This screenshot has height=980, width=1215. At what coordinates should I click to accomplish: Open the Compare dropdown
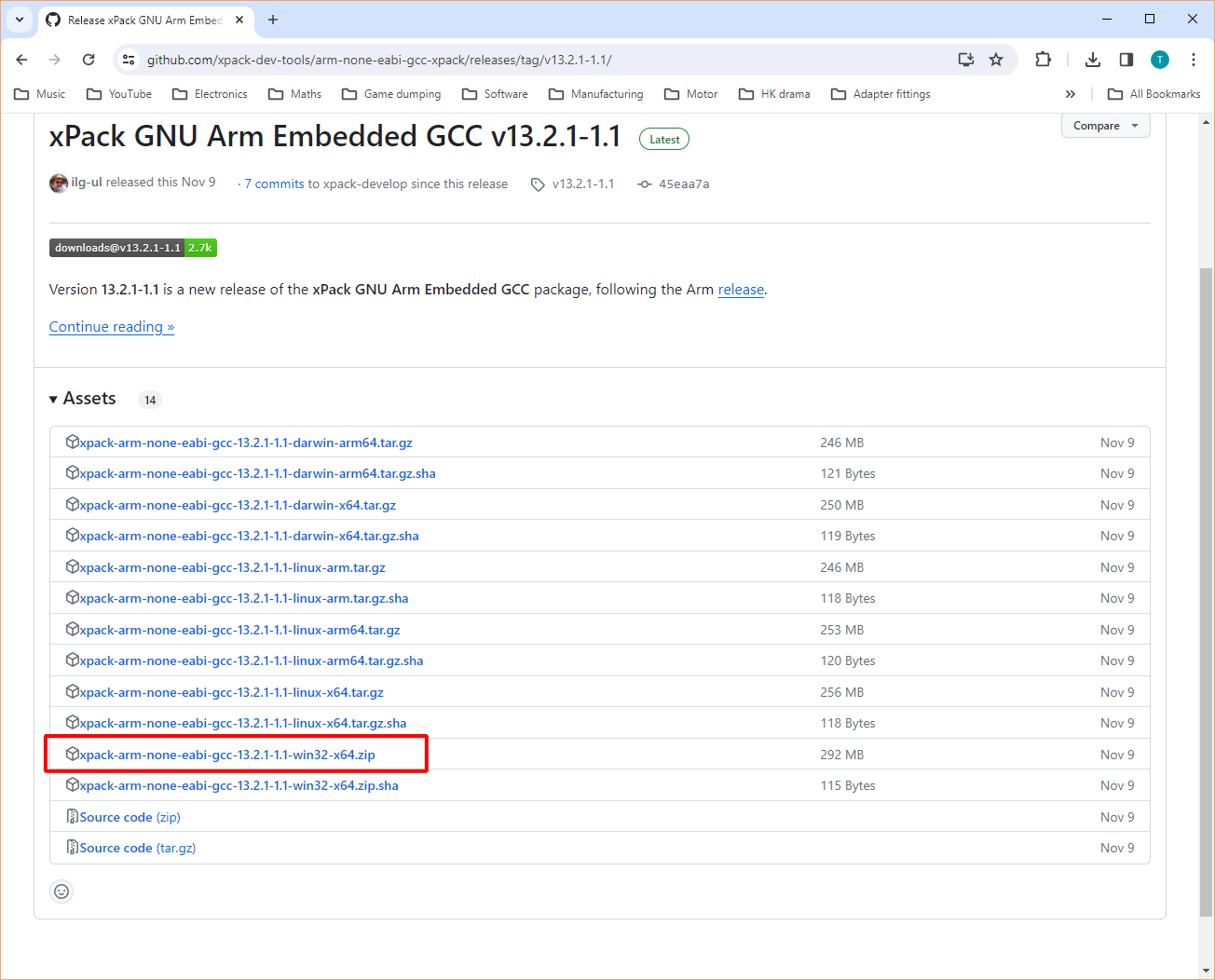click(x=1105, y=125)
